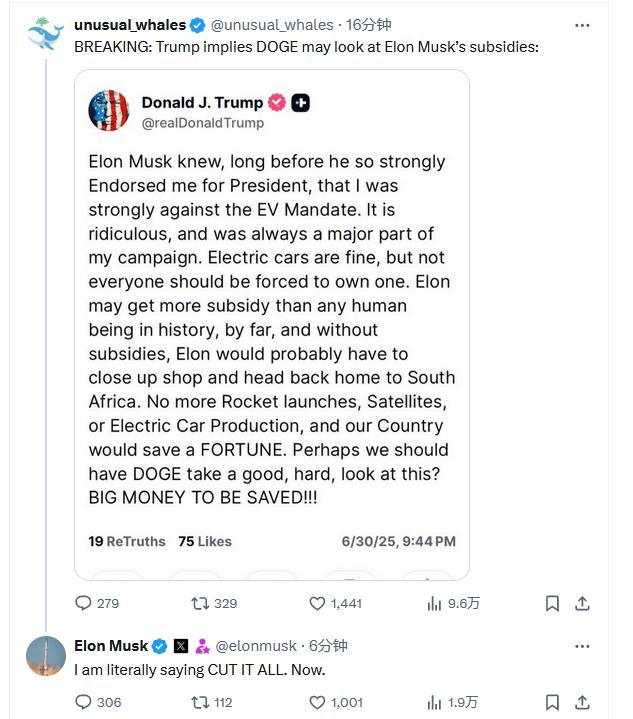Viewport: 633px width, 719px height.
Task: Reply to the unusual_whales post
Action: coord(85,603)
